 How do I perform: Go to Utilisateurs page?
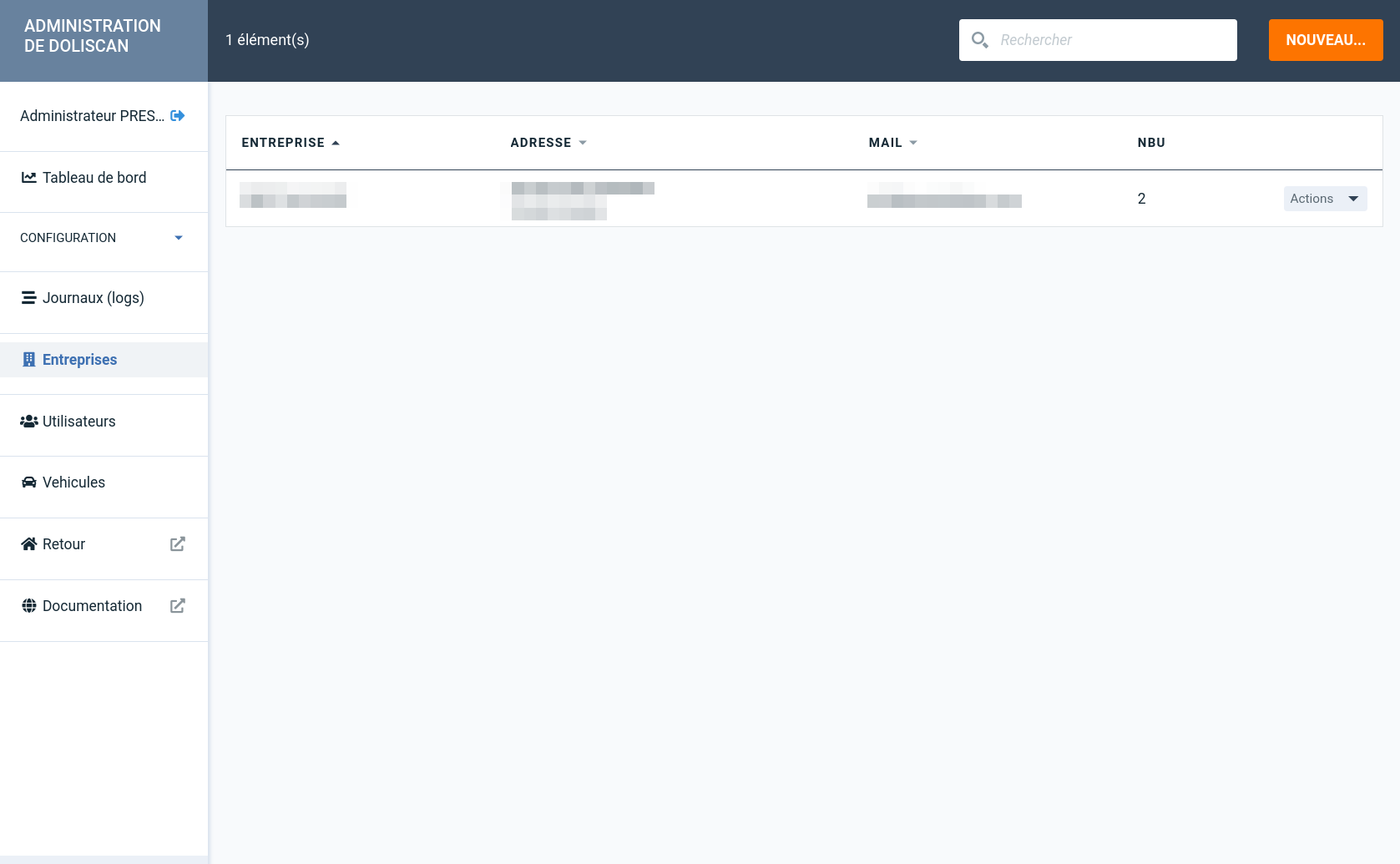pyautogui.click(x=104, y=422)
